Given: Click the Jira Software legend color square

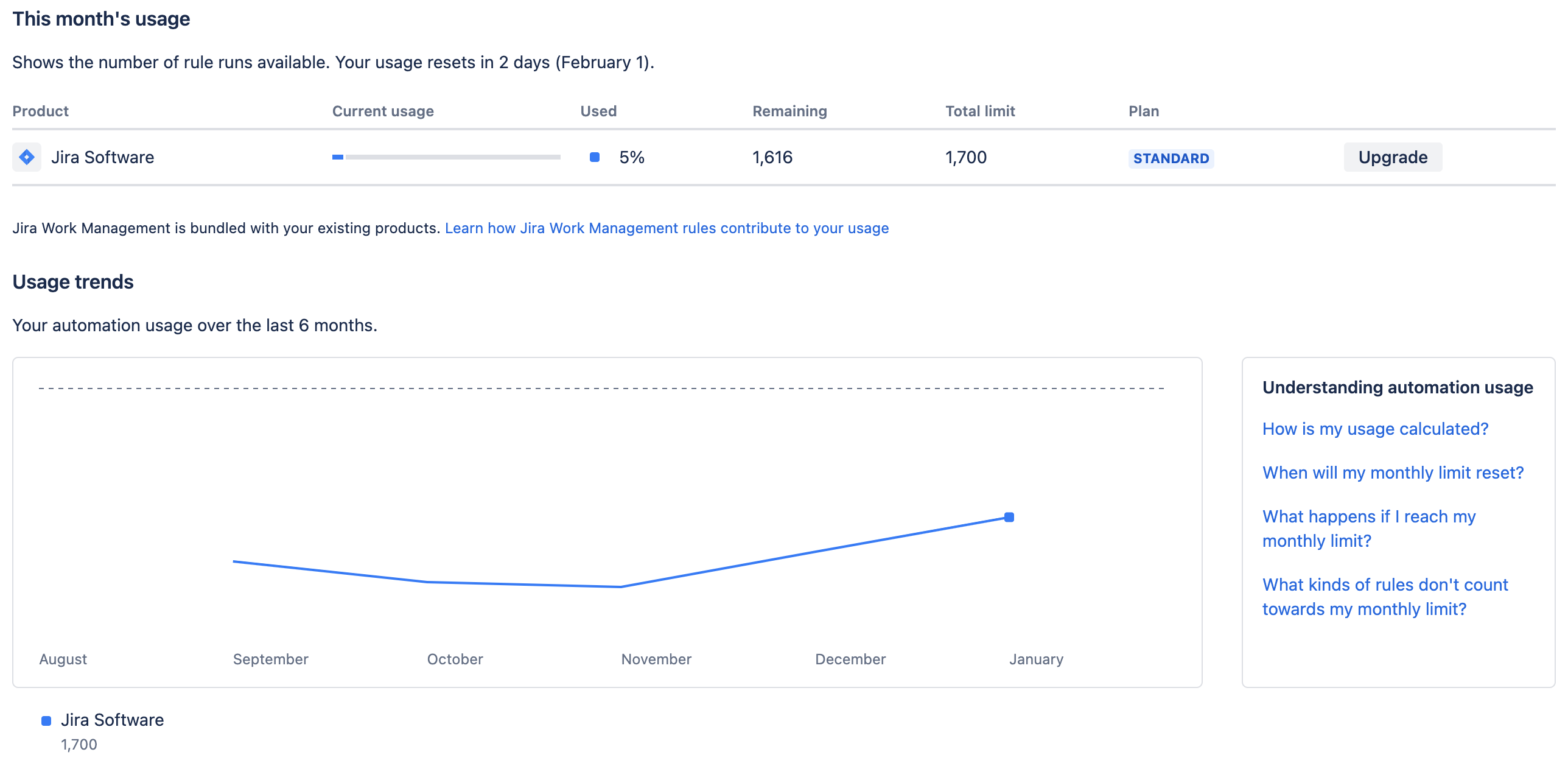Looking at the screenshot, I should click(46, 721).
